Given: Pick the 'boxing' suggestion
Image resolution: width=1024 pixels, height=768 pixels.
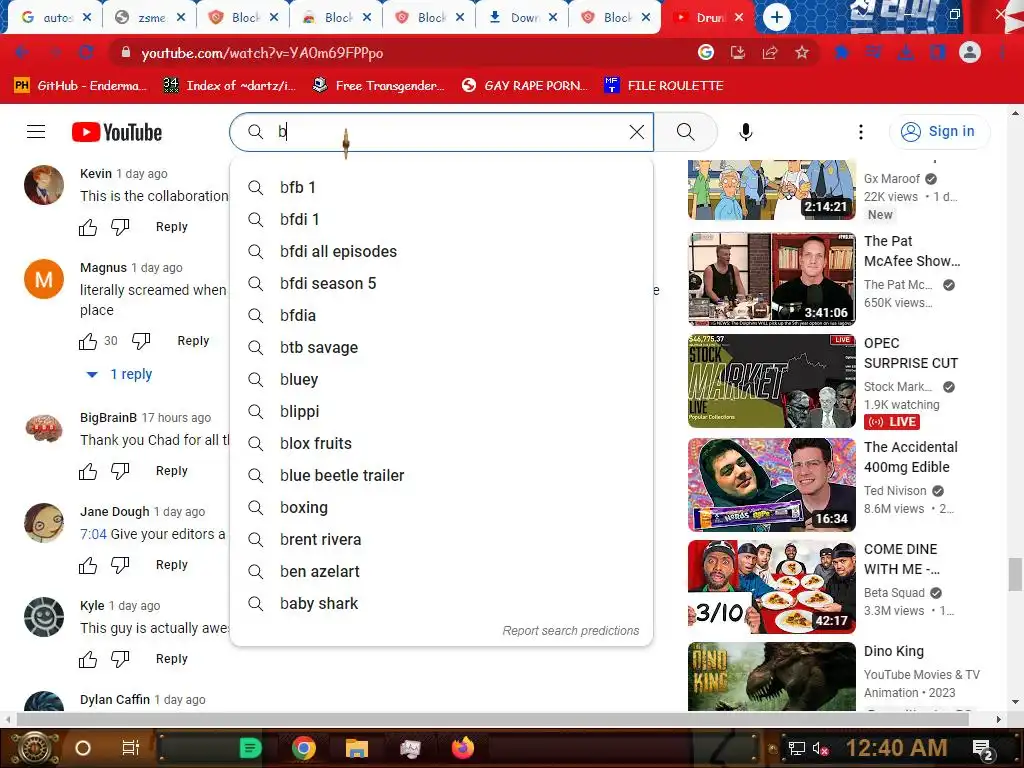Looking at the screenshot, I should pyautogui.click(x=441, y=507).
